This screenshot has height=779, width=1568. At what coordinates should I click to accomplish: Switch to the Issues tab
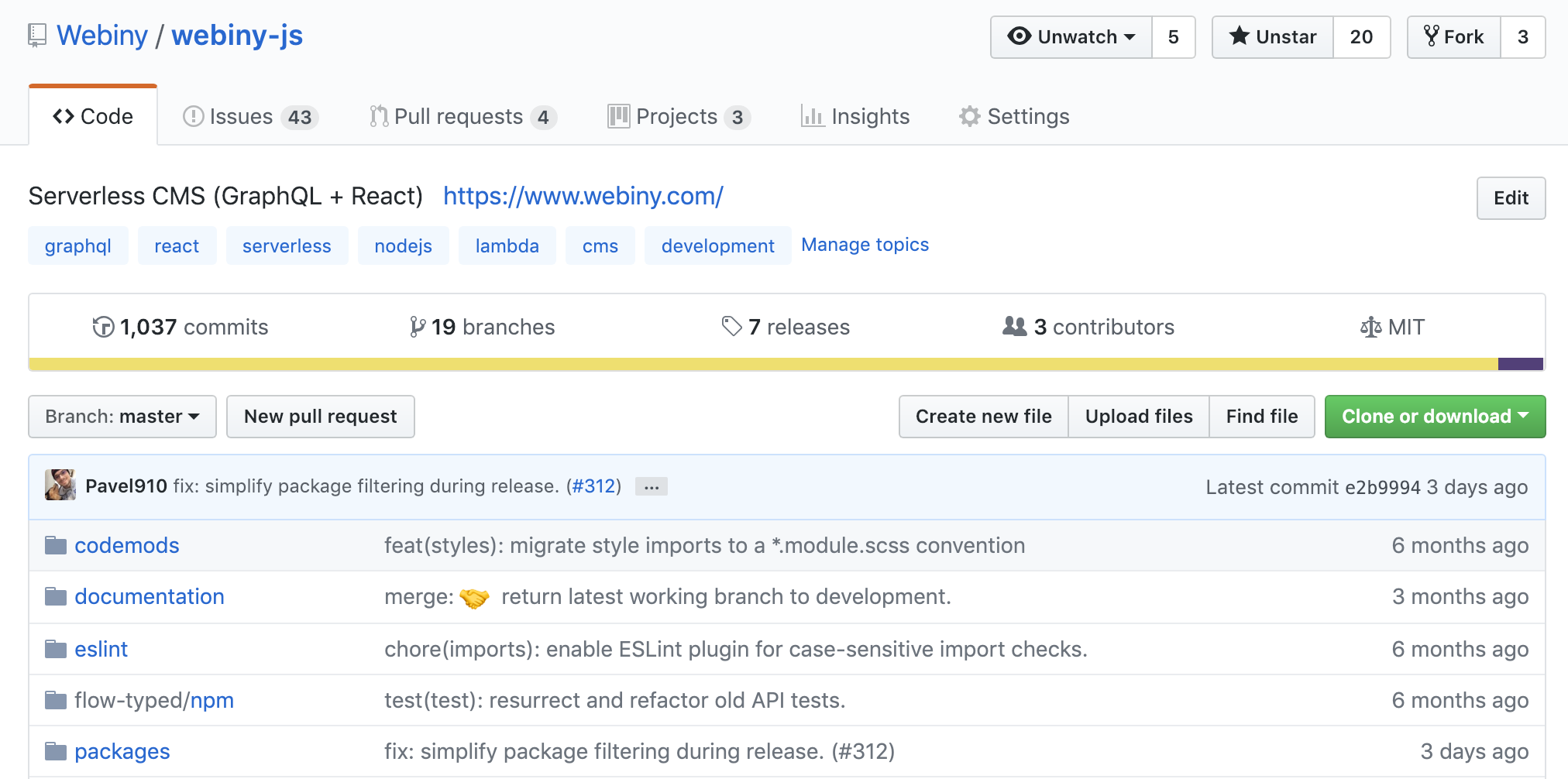click(250, 116)
